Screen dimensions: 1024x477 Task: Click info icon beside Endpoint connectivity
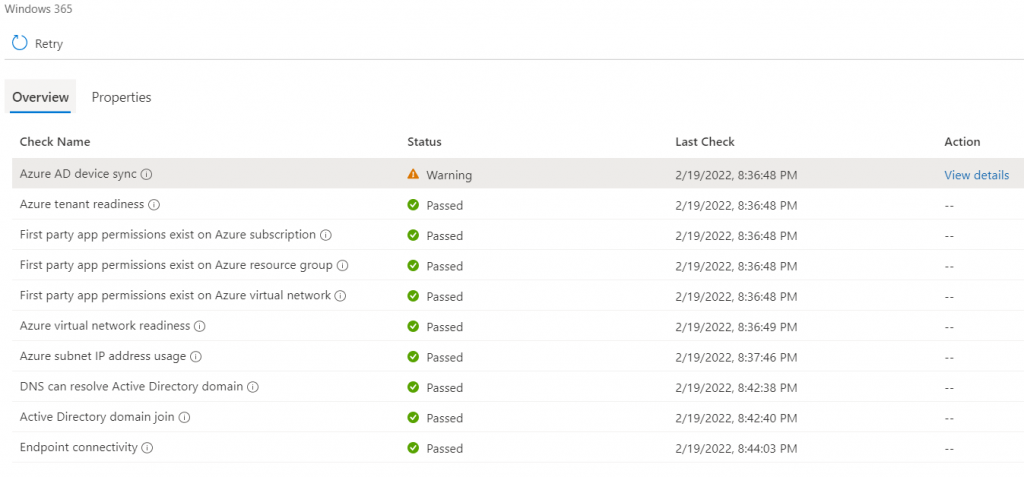pyautogui.click(x=147, y=448)
